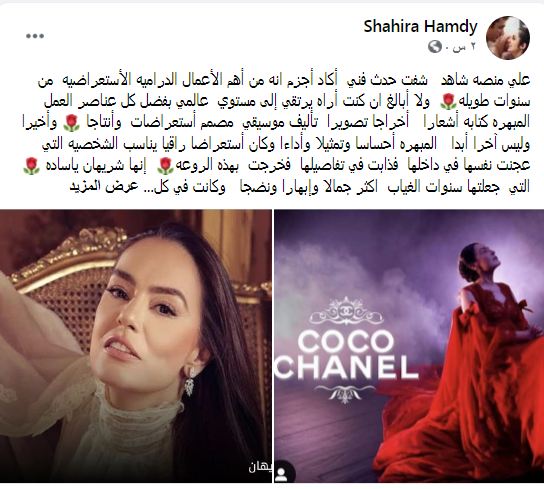Screen dimensions: 544x489
Task: Click the globe public-privacy icon
Action: pos(434,47)
